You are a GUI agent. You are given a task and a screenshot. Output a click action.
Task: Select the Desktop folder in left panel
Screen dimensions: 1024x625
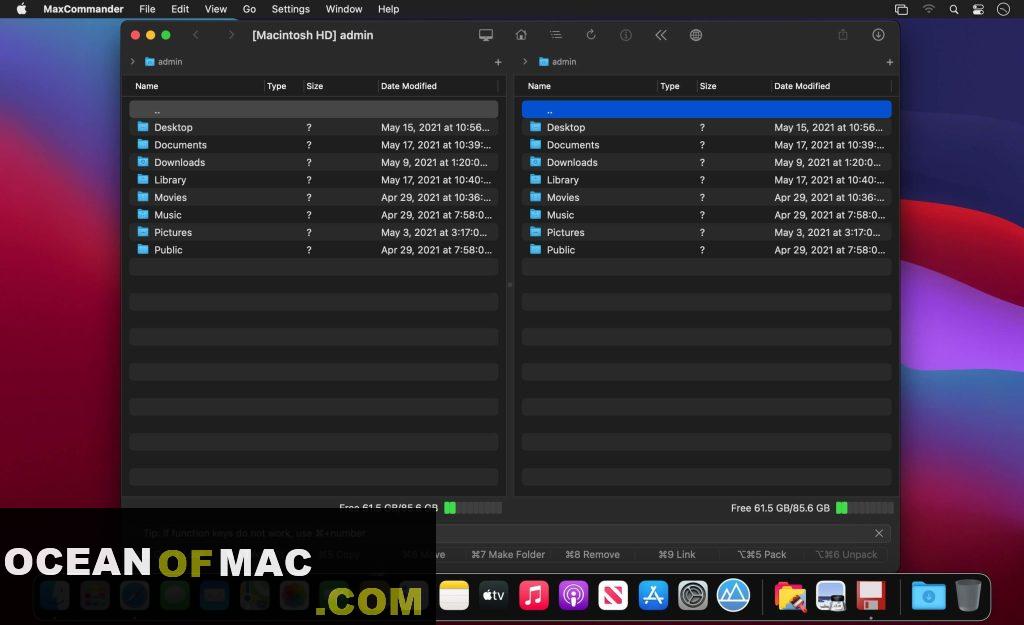click(313, 127)
